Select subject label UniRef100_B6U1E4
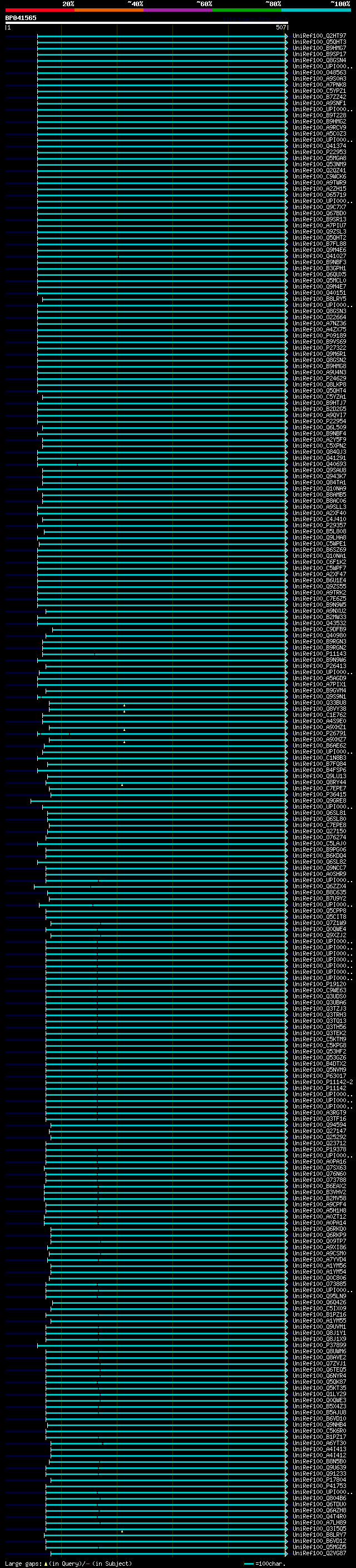Image resolution: width=356 pixels, height=1568 pixels. pos(319,581)
